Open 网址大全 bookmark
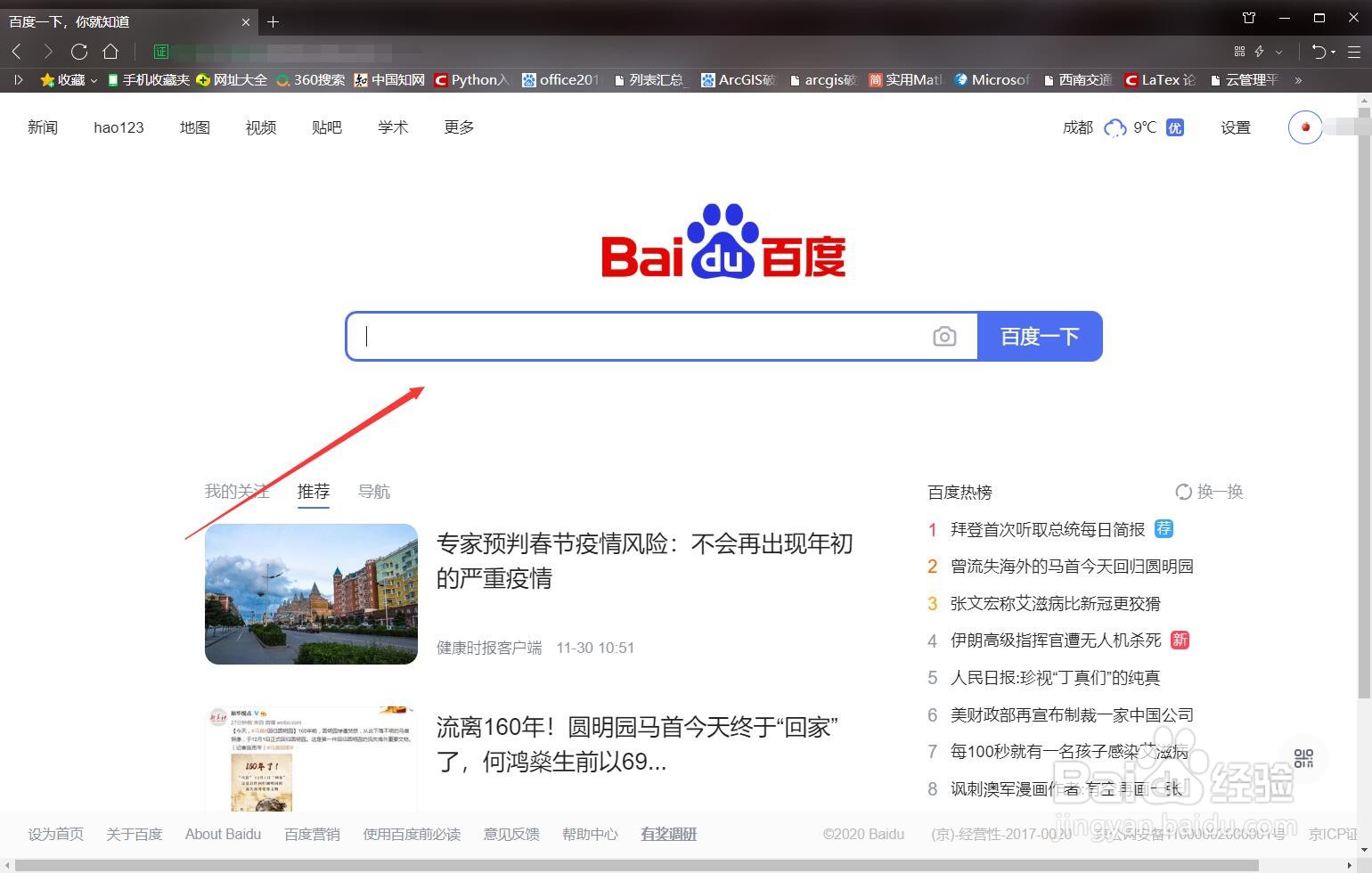 click(232, 80)
